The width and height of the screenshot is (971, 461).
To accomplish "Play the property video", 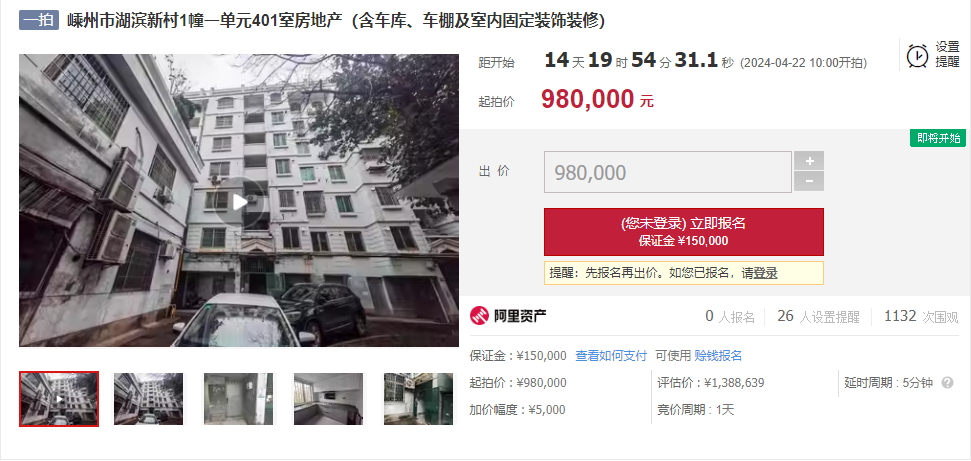I will click(x=239, y=200).
